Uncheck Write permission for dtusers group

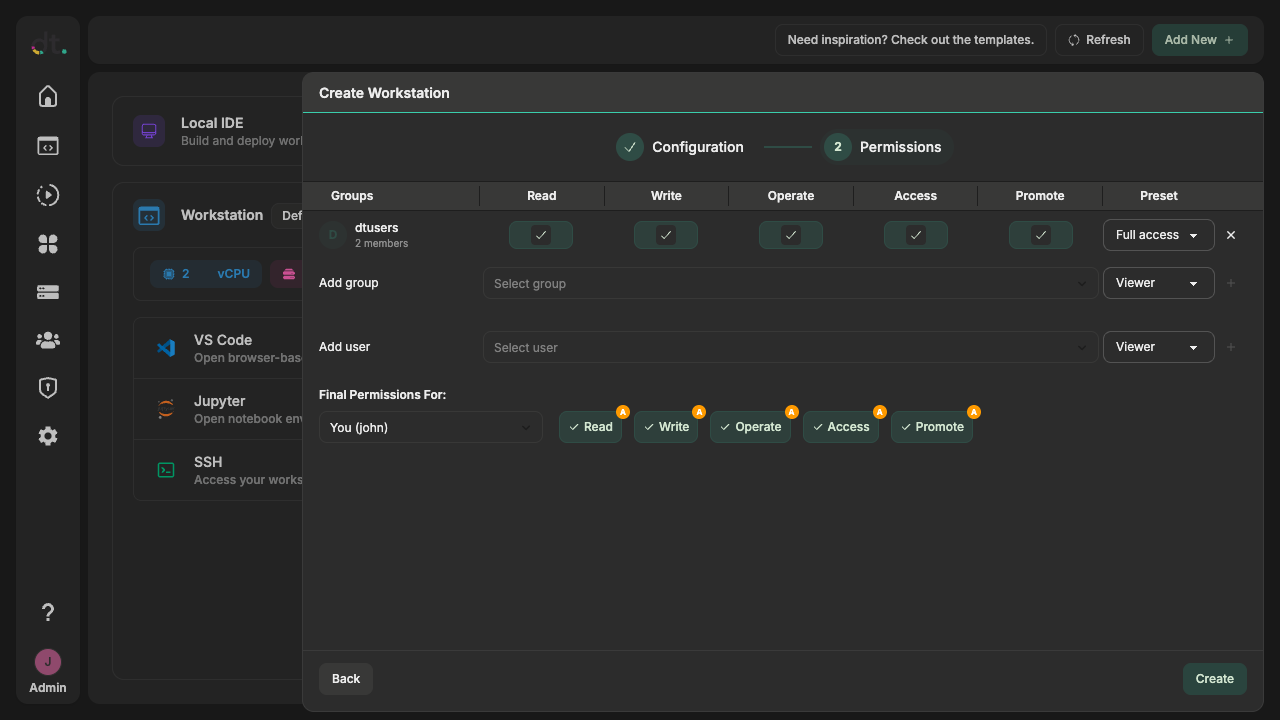click(x=665, y=235)
